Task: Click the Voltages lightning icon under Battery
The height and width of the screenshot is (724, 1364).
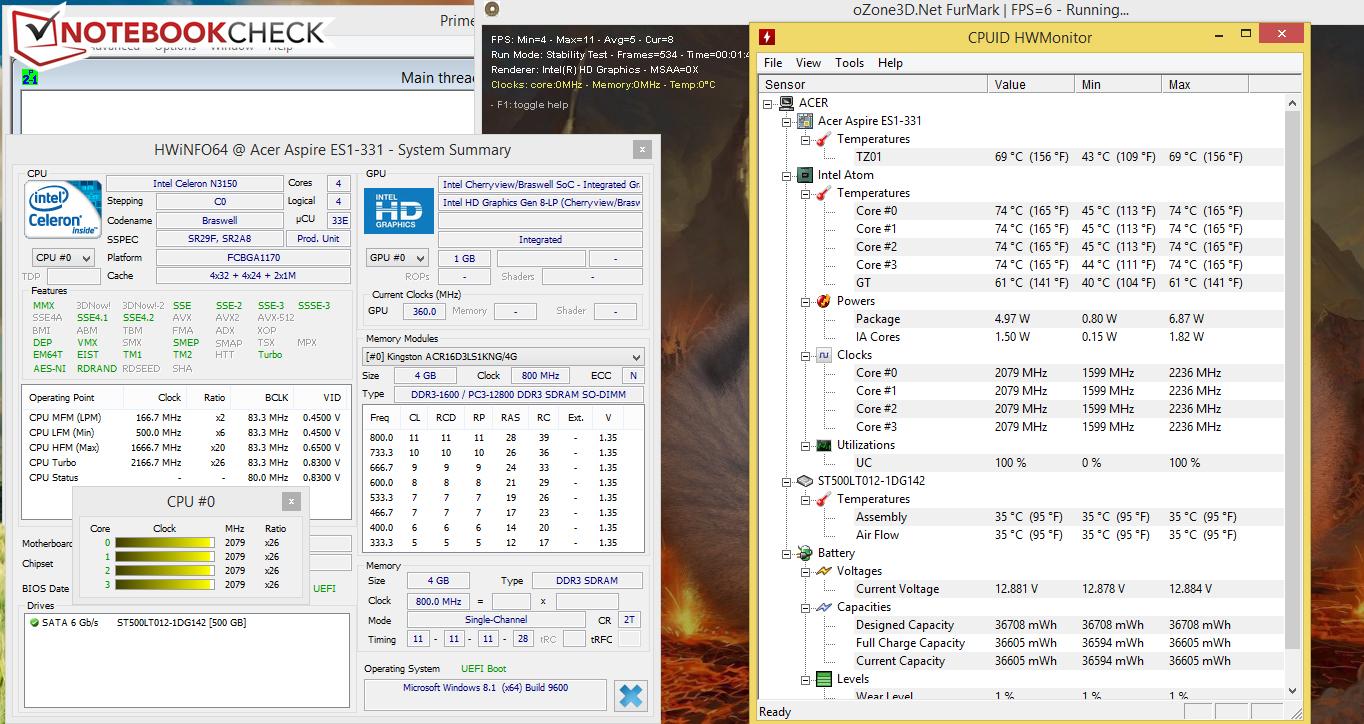Action: tap(824, 571)
